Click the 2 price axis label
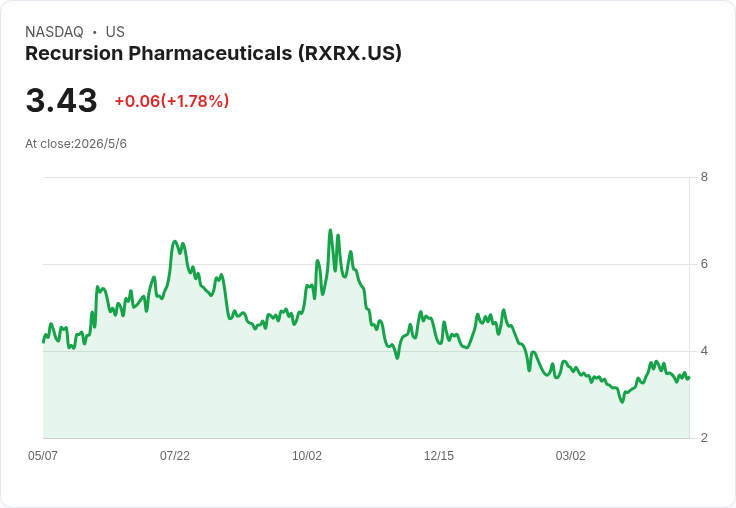The image size is (736, 508). click(x=704, y=438)
